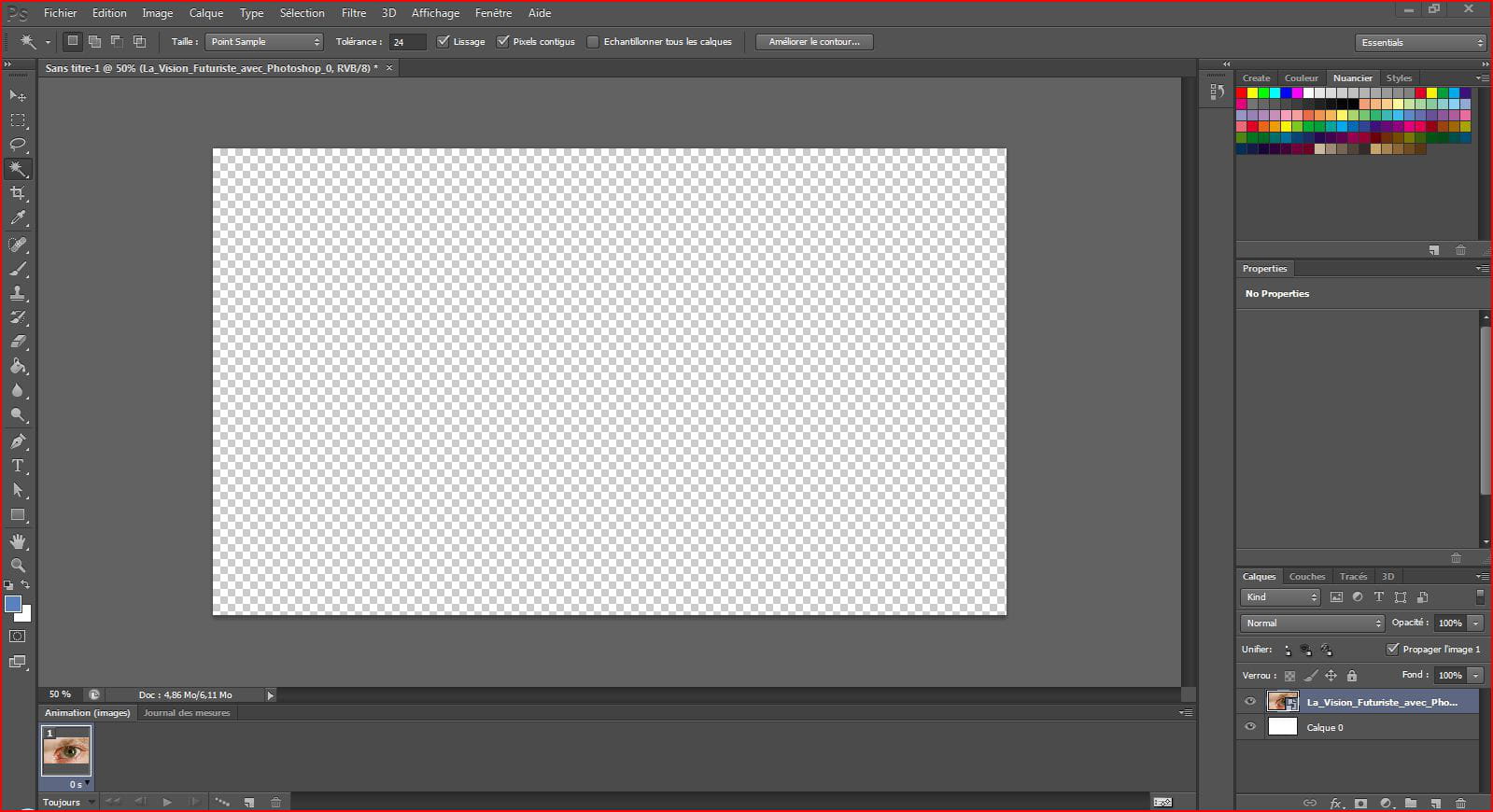Select the Healing Brush tool
Screen dimensions: 1493x812
18,245
